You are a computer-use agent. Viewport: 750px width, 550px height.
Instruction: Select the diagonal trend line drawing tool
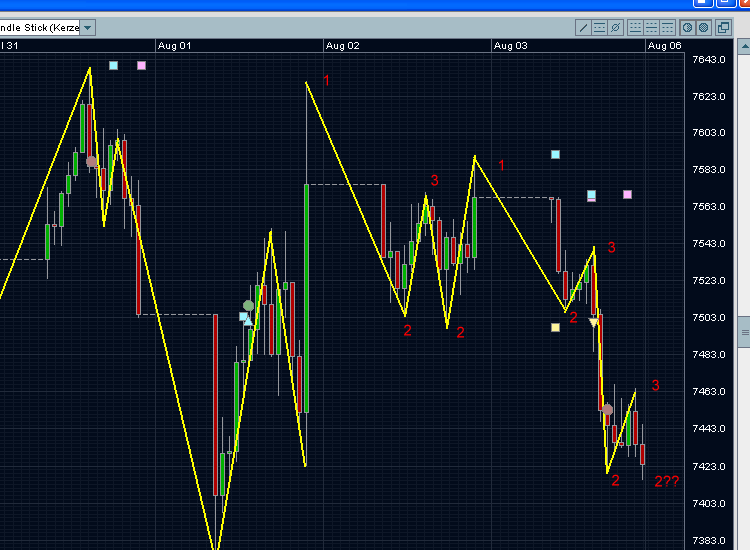584,27
